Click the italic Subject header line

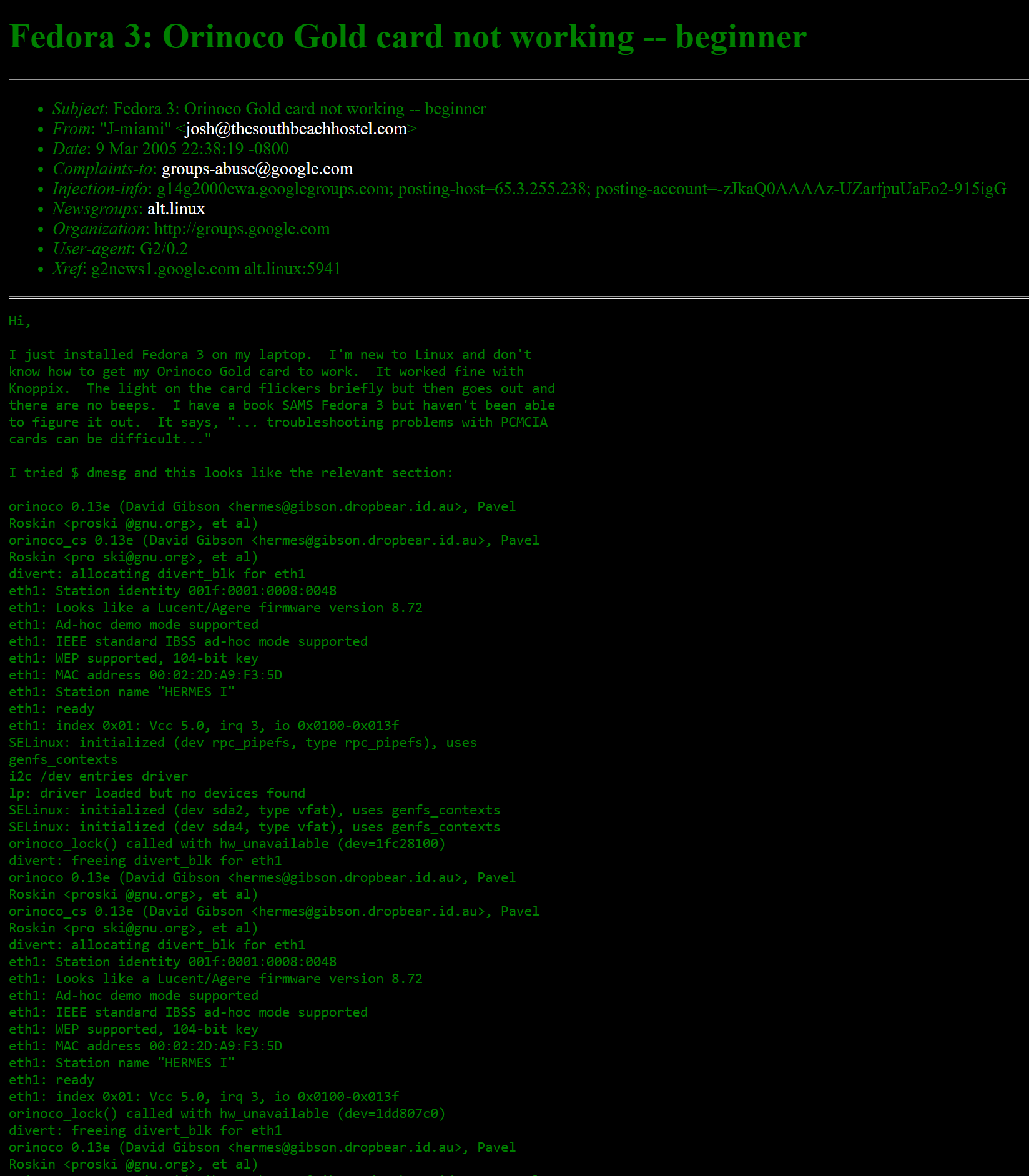pos(269,109)
